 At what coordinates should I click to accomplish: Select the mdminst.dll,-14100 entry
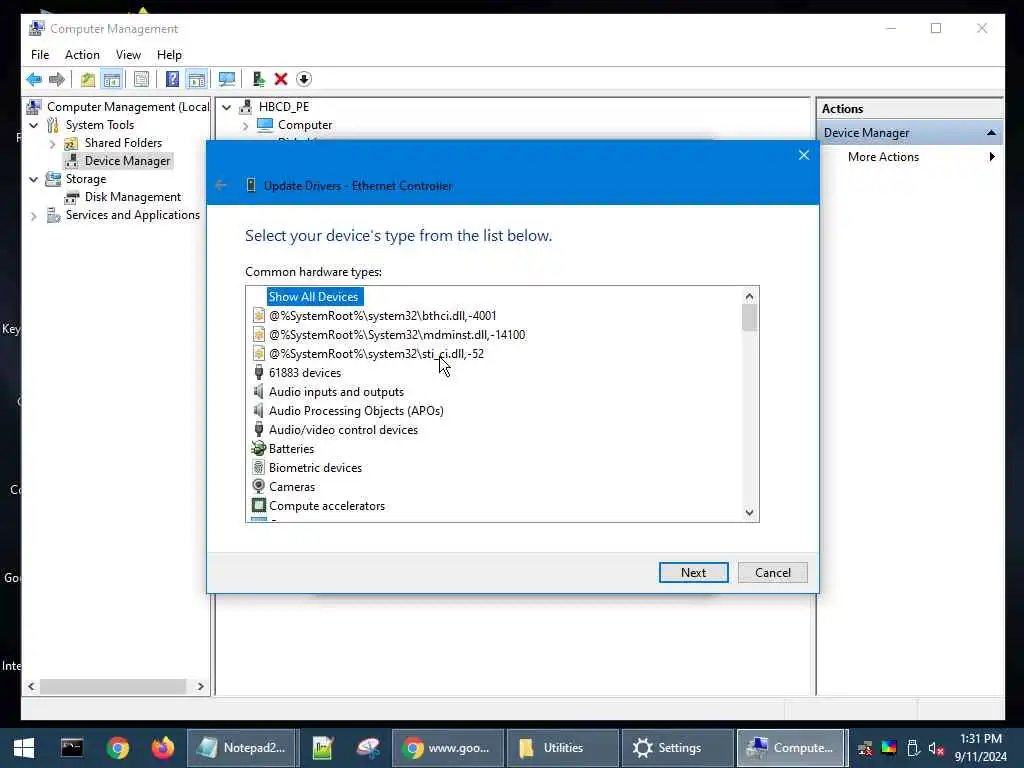[397, 335]
